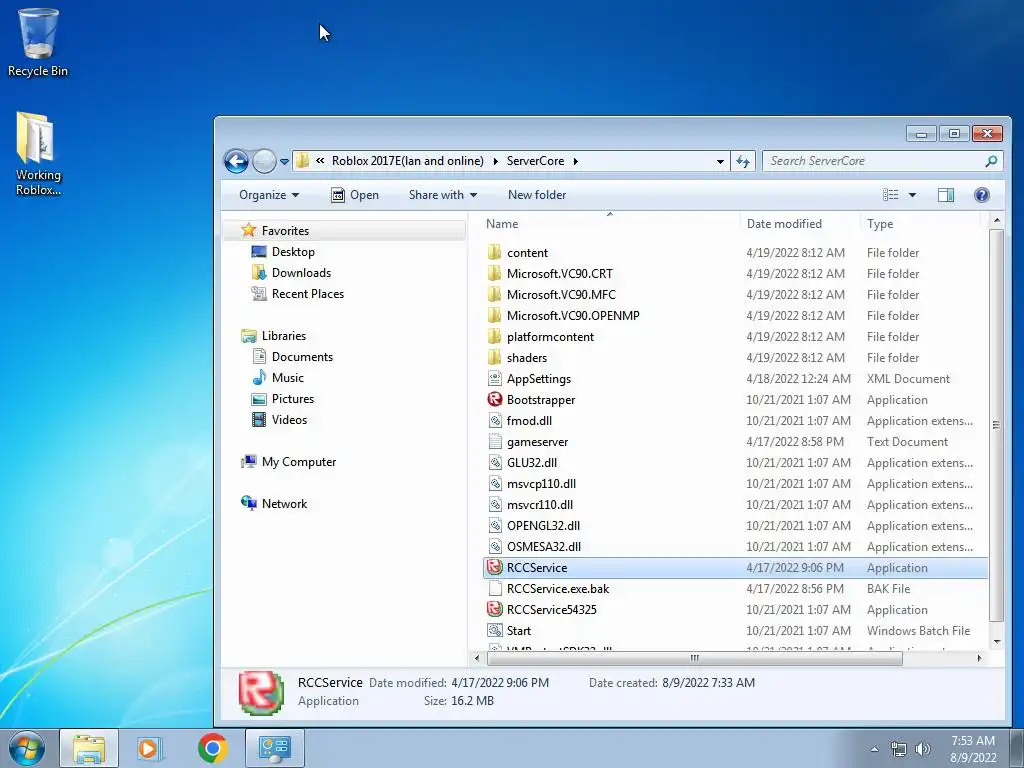
Task: Click the Open toolbar button
Action: 355,195
